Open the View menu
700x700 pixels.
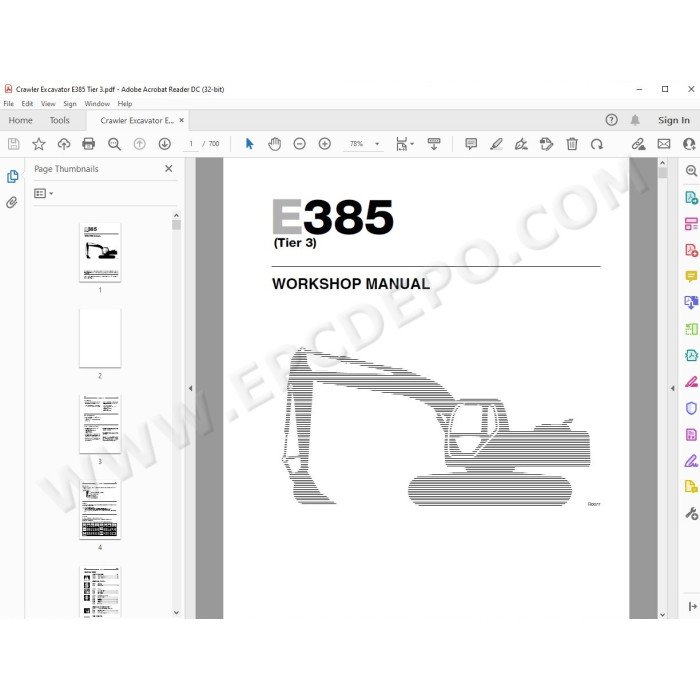click(x=48, y=104)
